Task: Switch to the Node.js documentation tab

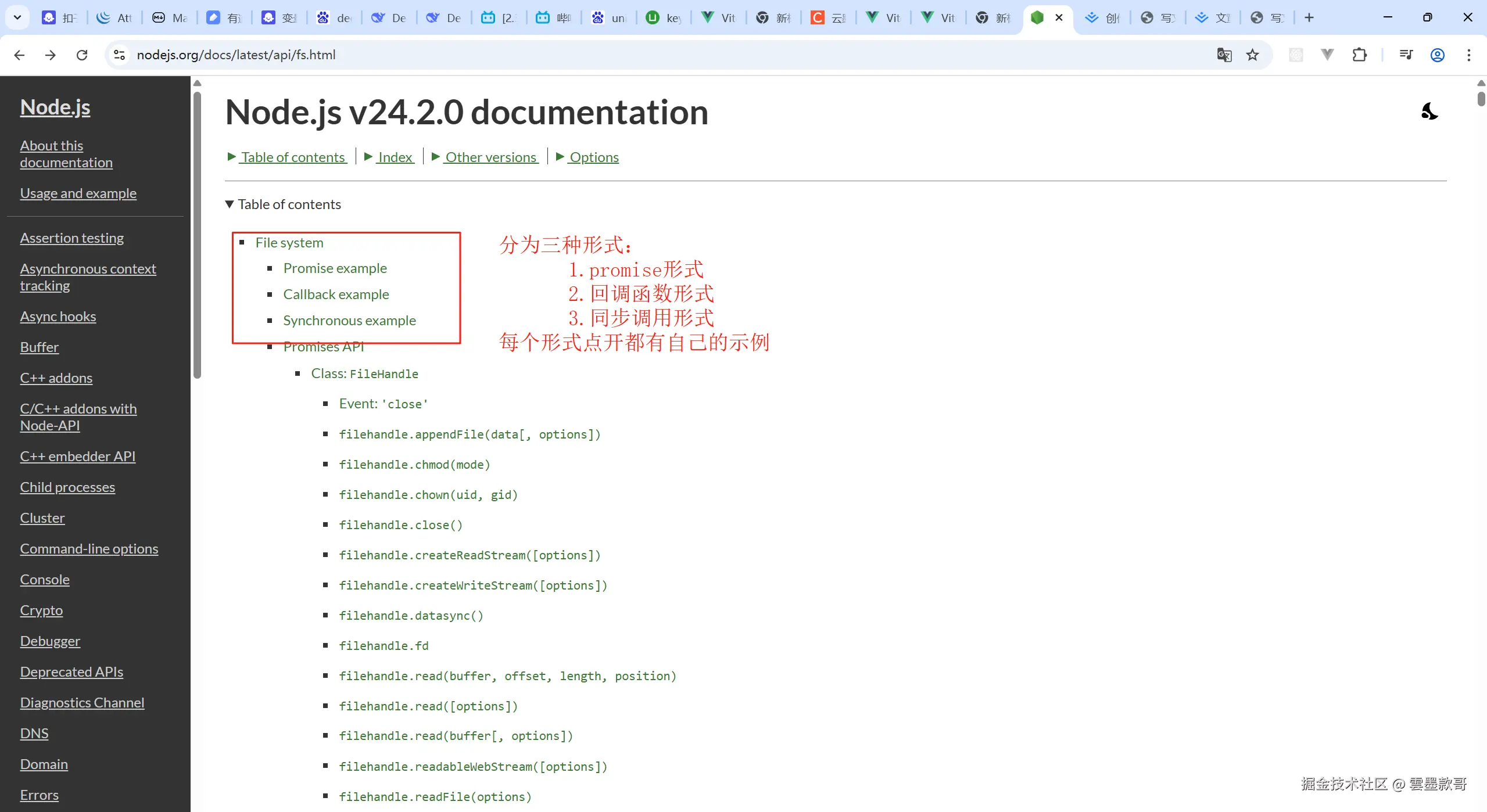Action: click(x=1038, y=17)
